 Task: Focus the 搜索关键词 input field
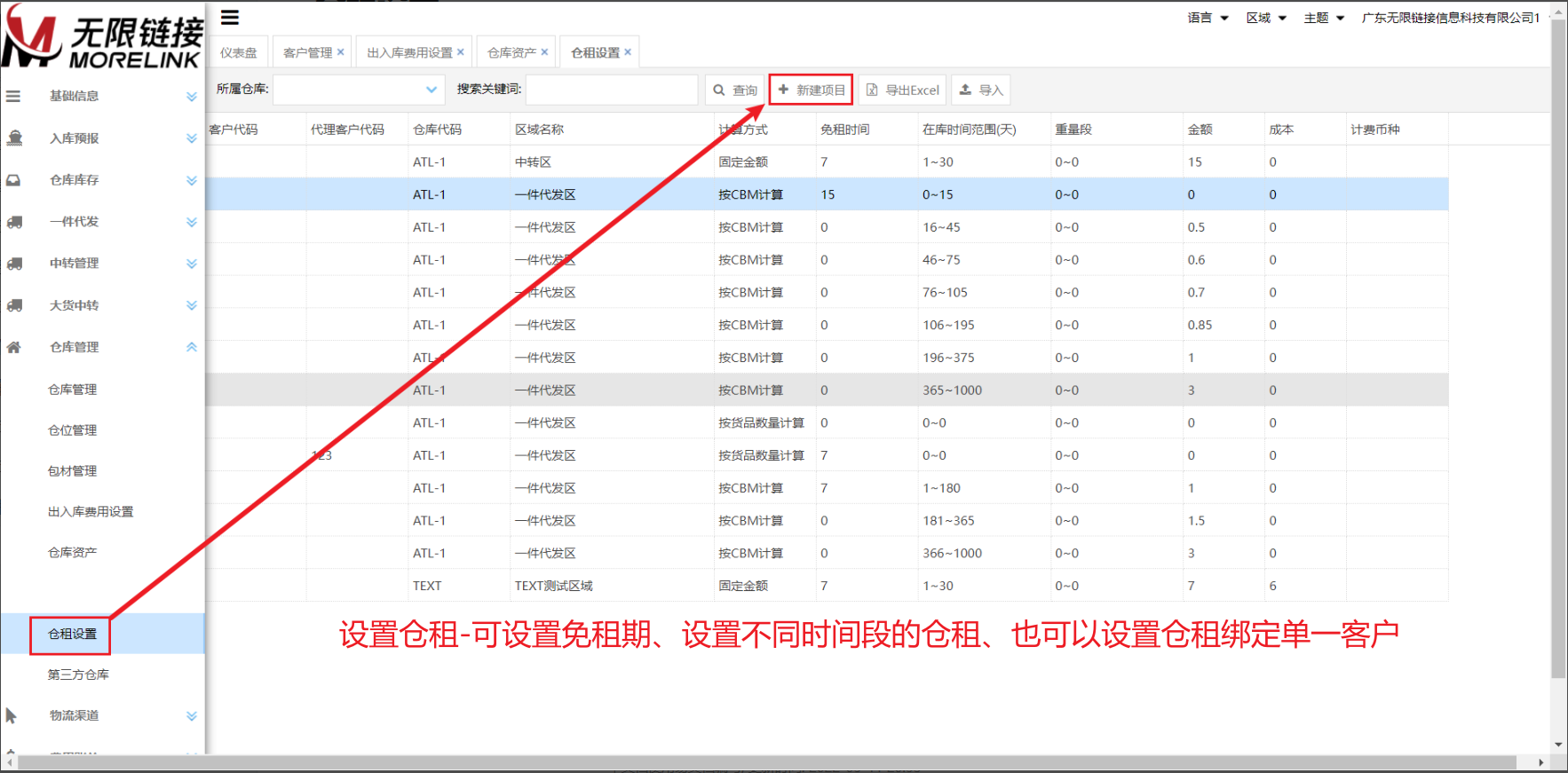612,90
